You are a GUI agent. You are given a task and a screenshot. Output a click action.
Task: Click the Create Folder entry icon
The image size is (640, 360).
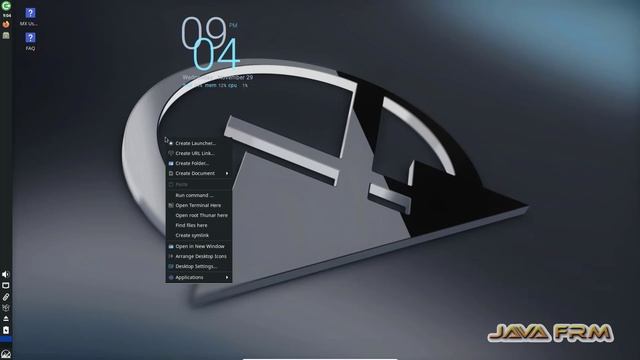[171, 163]
